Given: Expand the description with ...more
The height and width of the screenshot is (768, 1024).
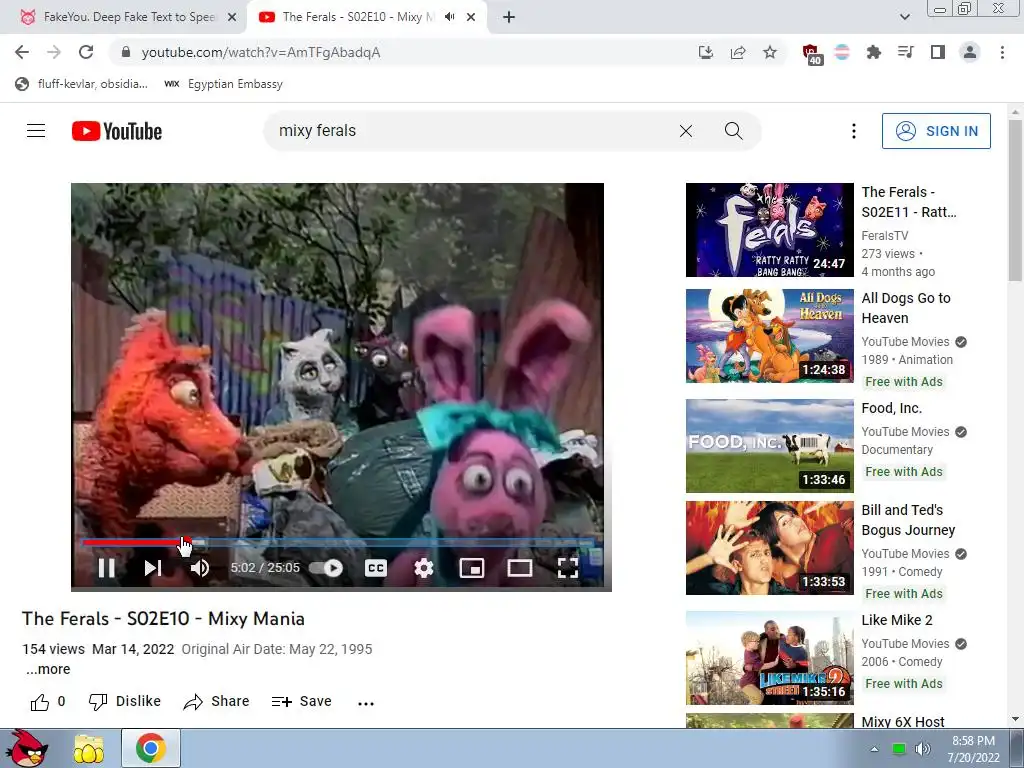Looking at the screenshot, I should [x=48, y=669].
